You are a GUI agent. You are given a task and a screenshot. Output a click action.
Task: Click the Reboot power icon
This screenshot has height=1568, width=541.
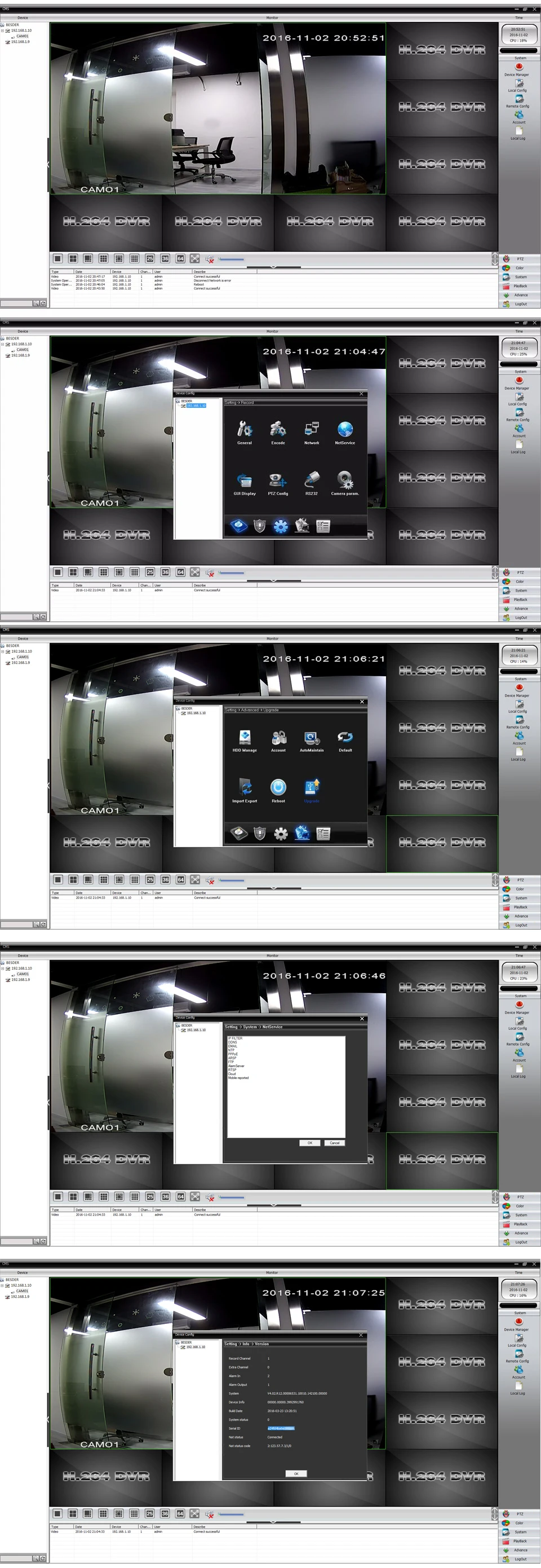click(x=278, y=787)
